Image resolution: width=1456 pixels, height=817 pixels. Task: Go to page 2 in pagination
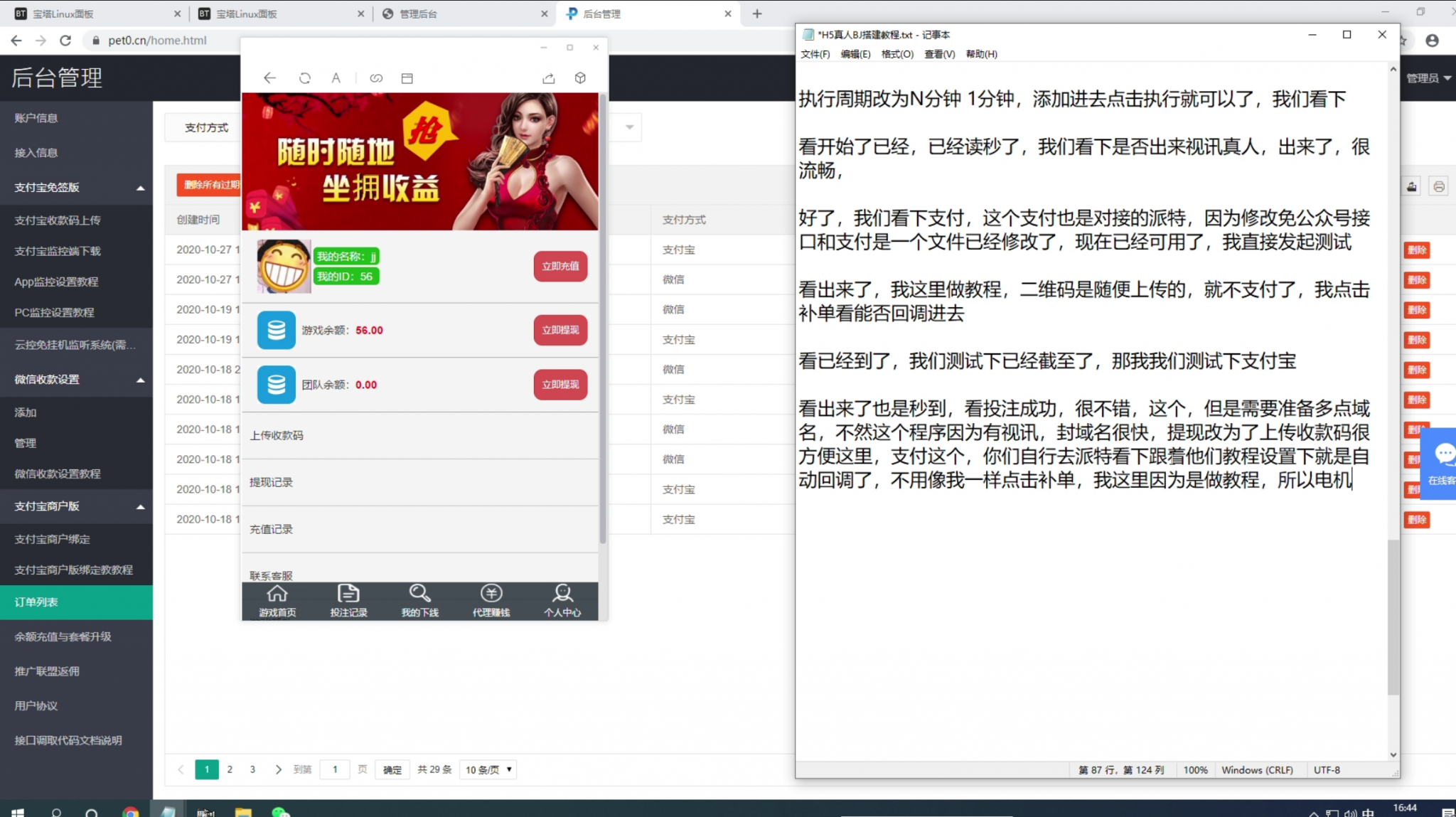pyautogui.click(x=230, y=769)
